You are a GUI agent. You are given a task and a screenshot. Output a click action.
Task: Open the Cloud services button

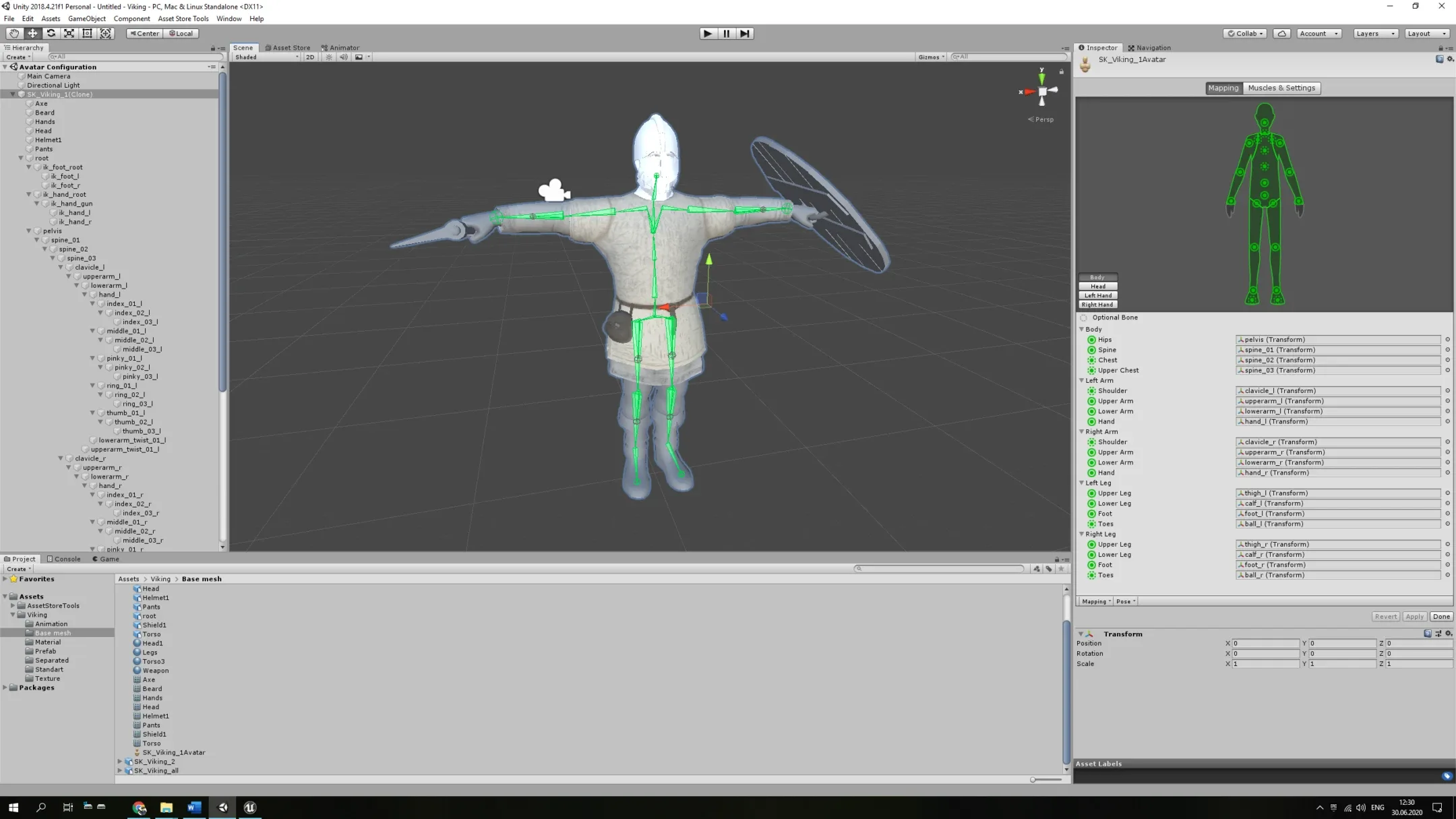pyautogui.click(x=1282, y=33)
